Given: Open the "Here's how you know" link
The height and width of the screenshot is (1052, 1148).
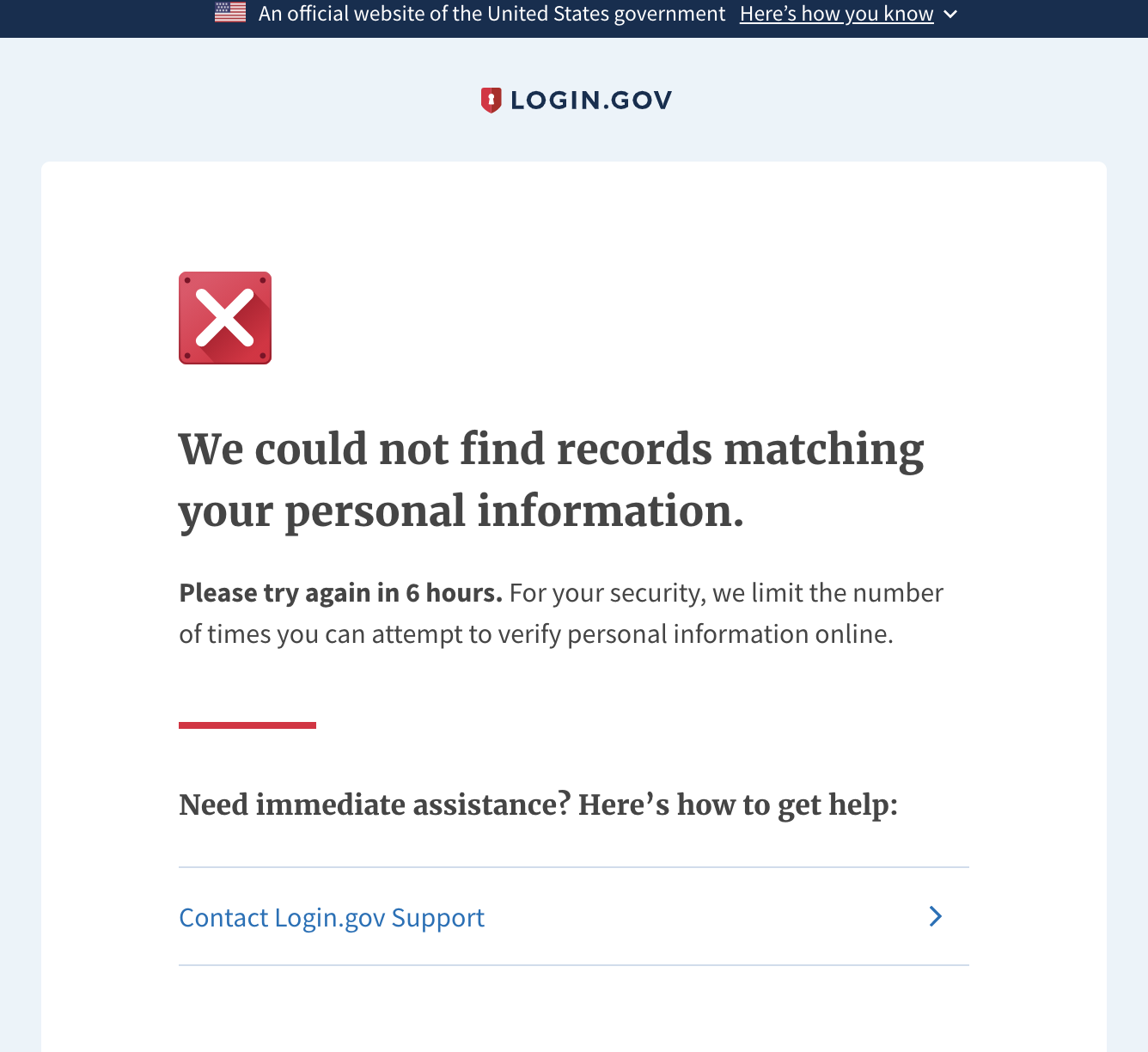Looking at the screenshot, I should [836, 14].
